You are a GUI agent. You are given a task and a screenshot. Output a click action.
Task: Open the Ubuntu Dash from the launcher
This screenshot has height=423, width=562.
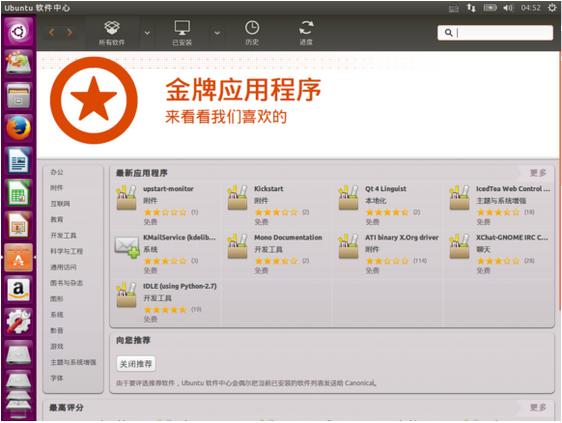(x=19, y=32)
